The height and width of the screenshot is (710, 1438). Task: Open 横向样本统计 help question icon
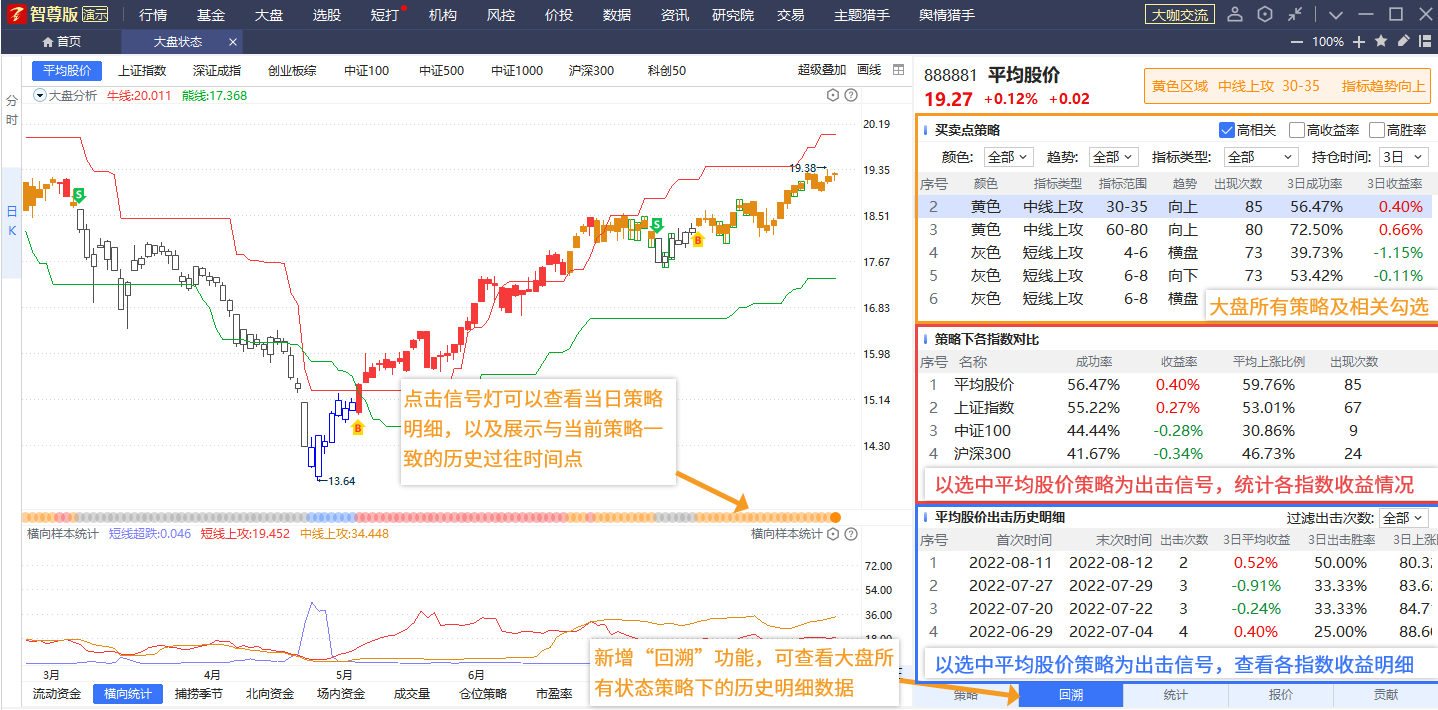(851, 534)
